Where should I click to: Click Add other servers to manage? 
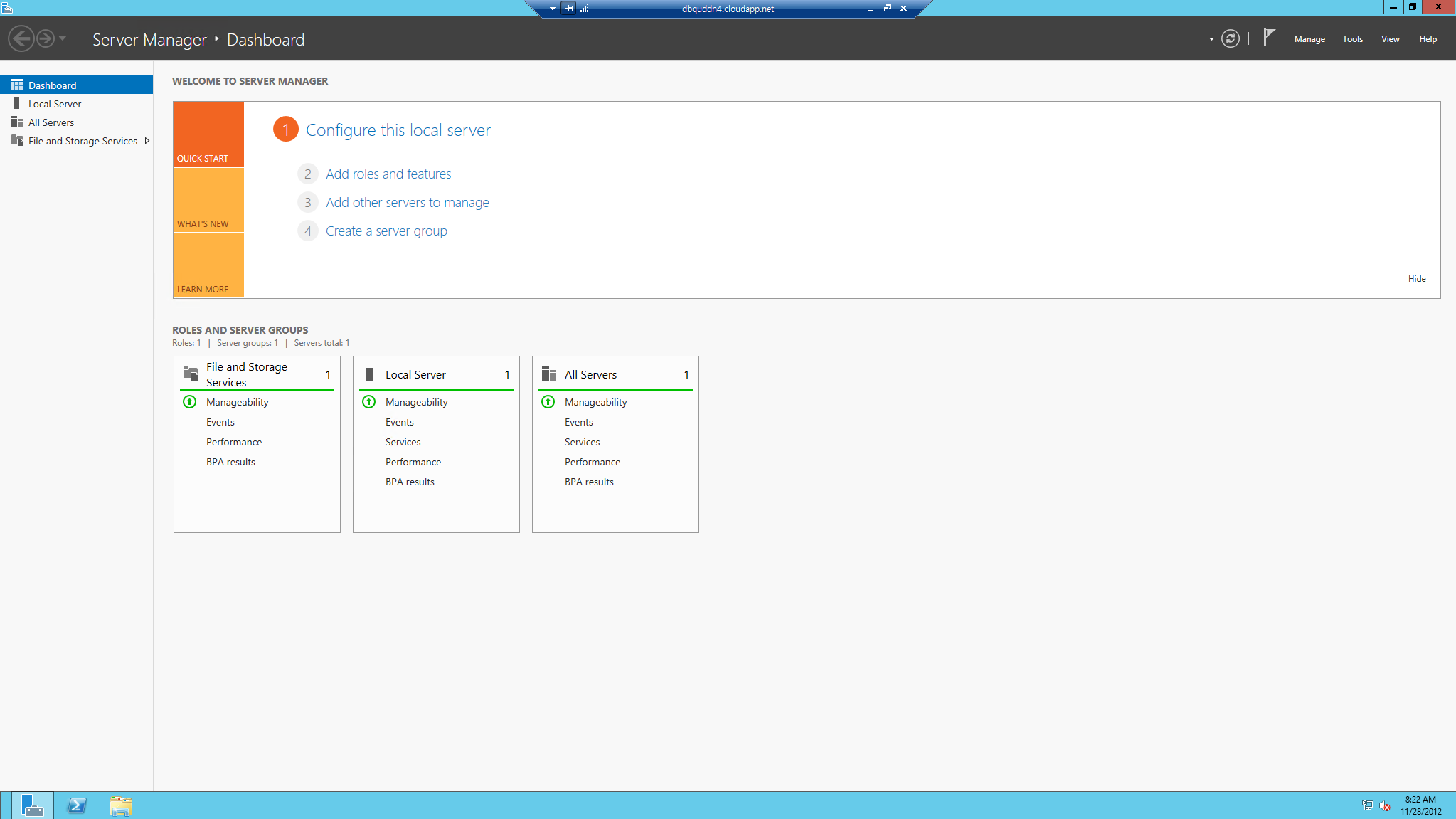[x=408, y=202]
